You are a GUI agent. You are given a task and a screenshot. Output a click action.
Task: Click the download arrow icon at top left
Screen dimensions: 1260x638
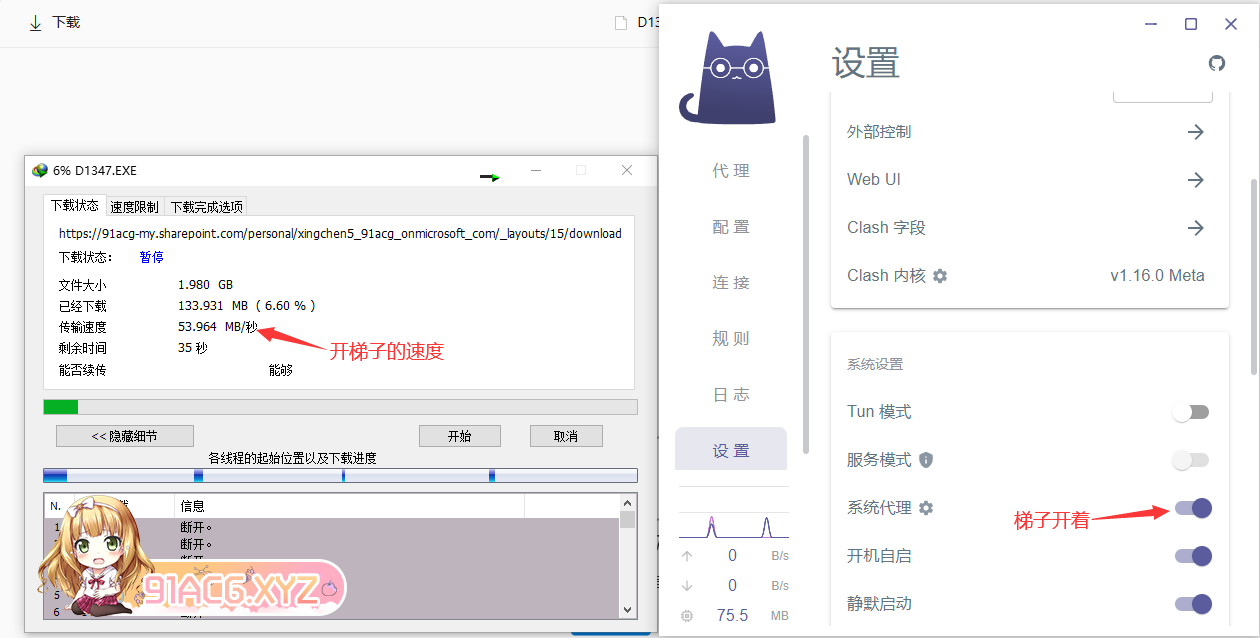pos(36,23)
